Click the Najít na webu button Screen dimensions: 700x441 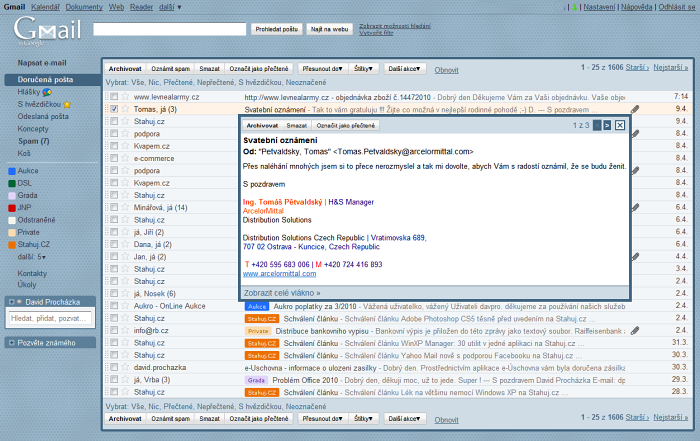click(329, 29)
